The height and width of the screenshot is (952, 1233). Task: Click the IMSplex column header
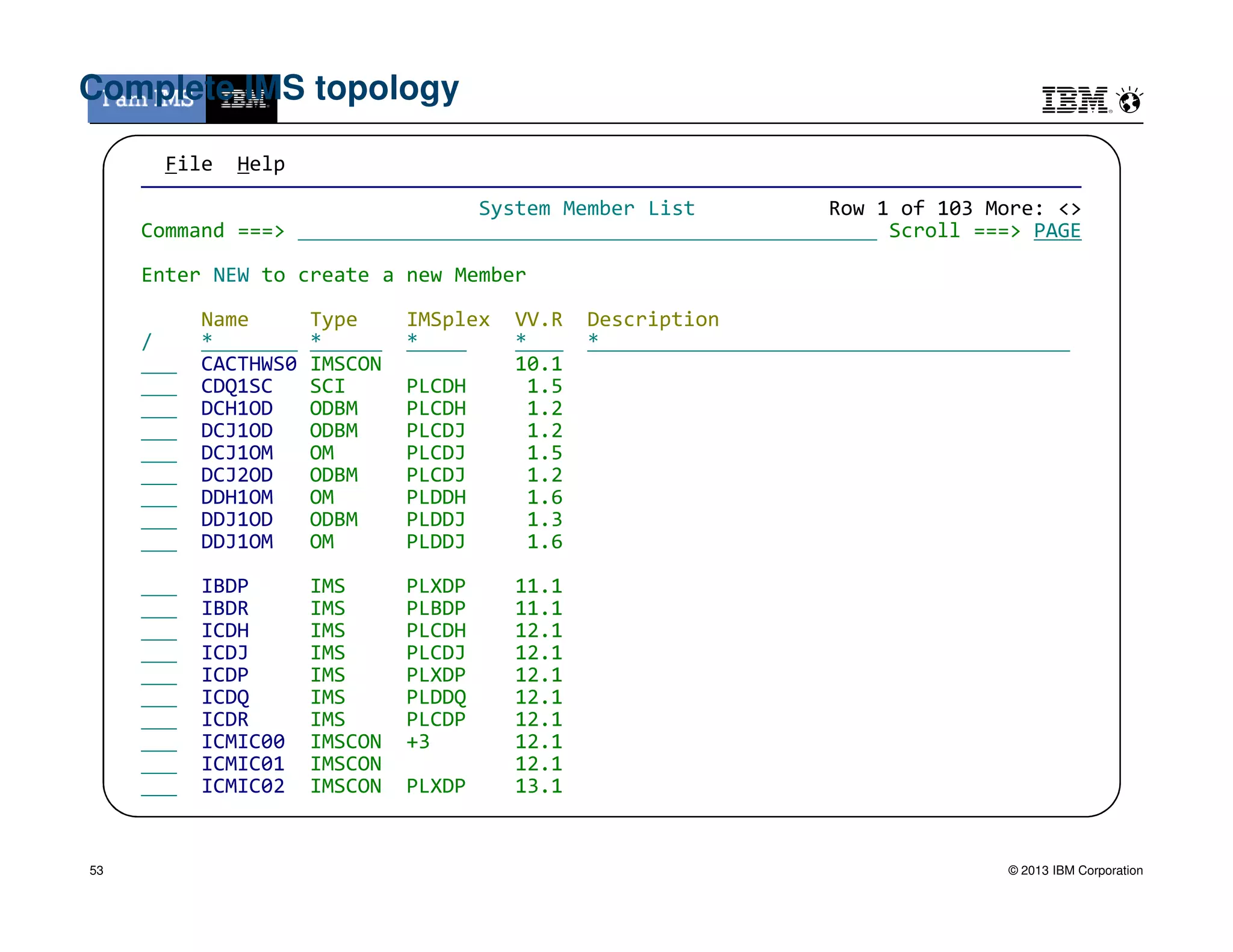pos(448,320)
